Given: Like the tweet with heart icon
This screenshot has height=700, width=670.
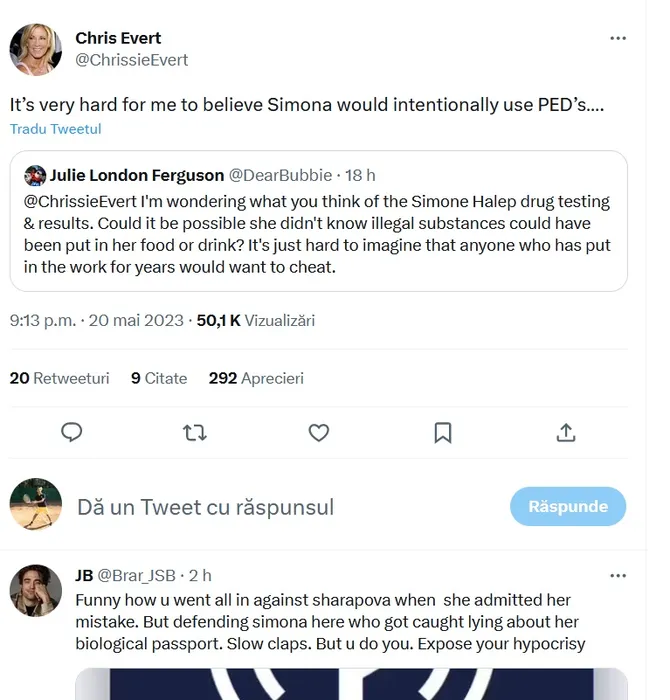Looking at the screenshot, I should coord(318,432).
